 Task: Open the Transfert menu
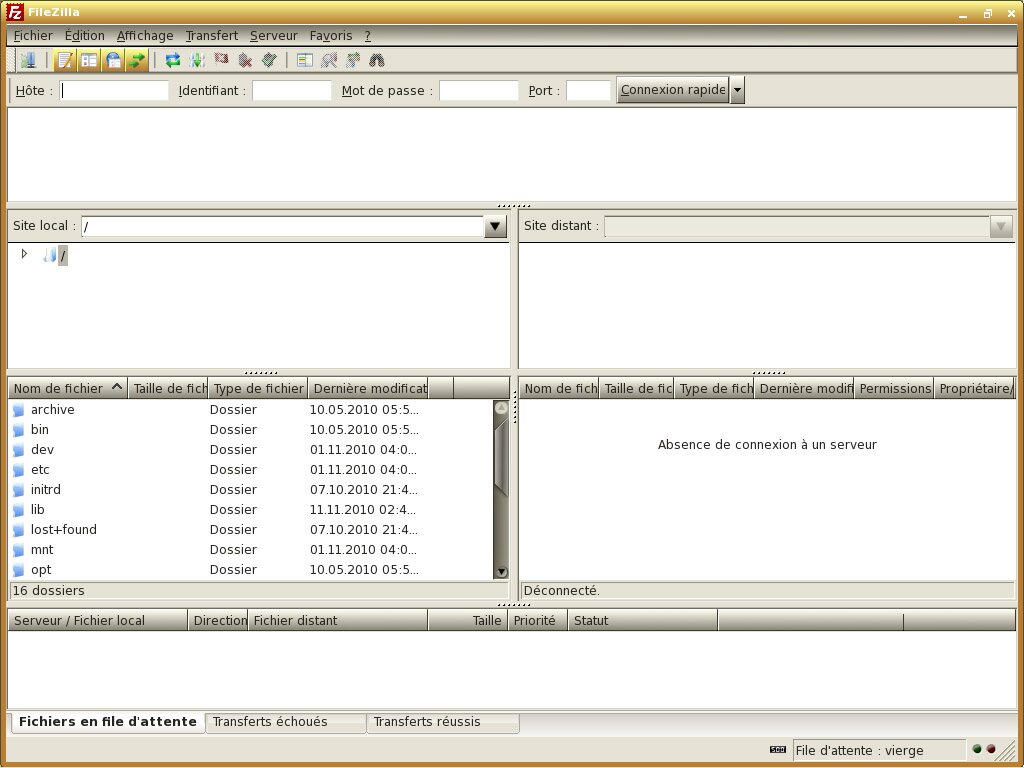tap(212, 36)
